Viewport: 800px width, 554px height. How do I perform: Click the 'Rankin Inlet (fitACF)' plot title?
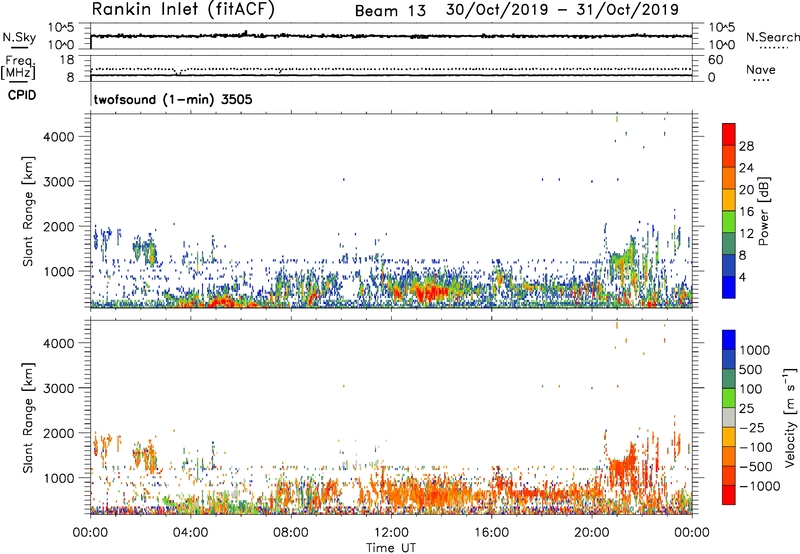[x=183, y=10]
